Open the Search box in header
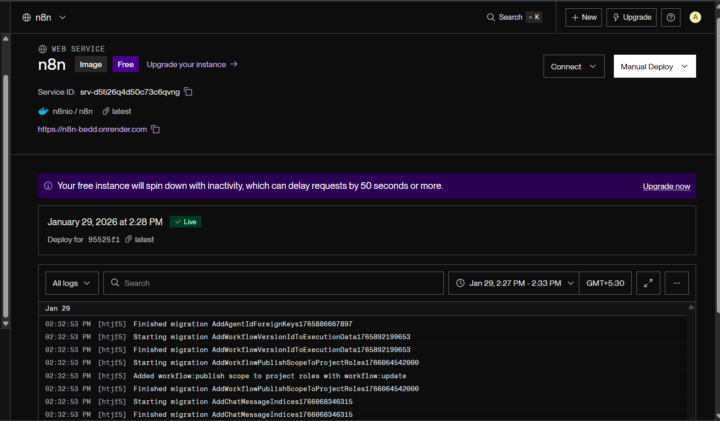Screen dimensions: 720x421 point(514,17)
